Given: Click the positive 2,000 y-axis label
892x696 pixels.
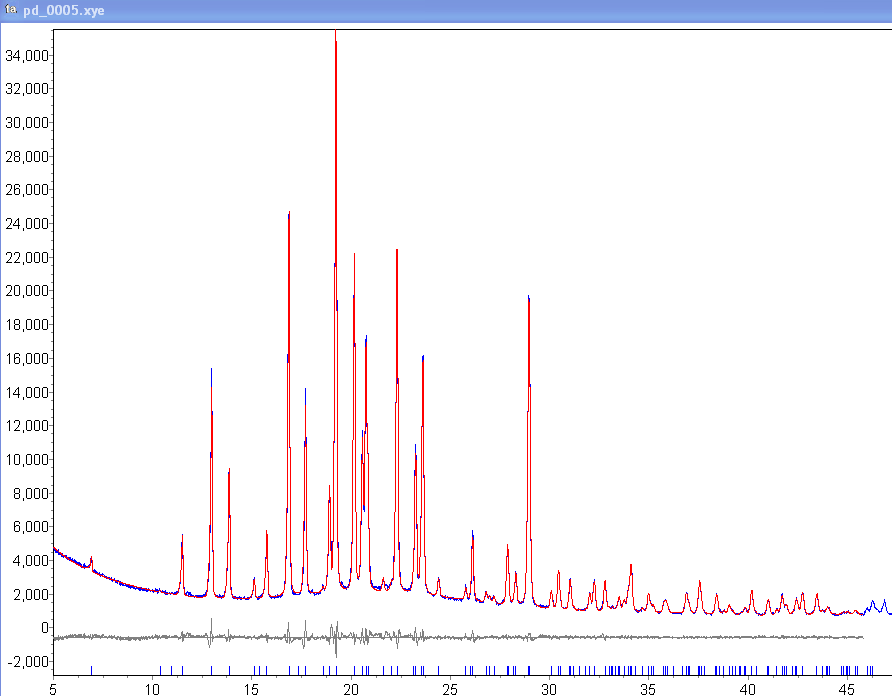Looking at the screenshot, I should point(31,594).
